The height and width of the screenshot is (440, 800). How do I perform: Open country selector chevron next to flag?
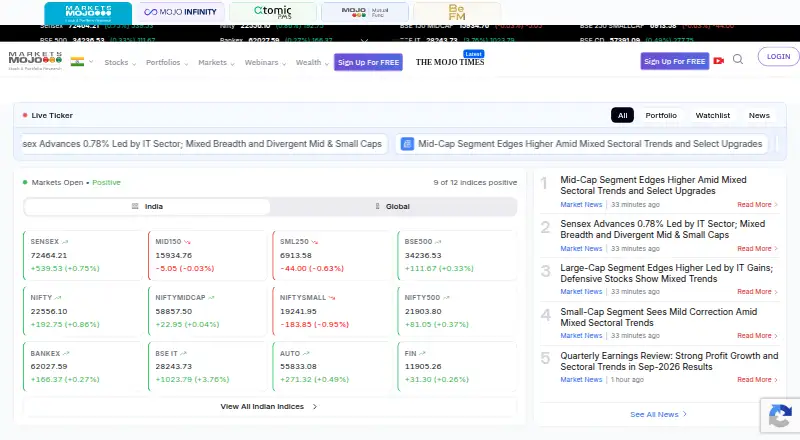click(x=91, y=62)
